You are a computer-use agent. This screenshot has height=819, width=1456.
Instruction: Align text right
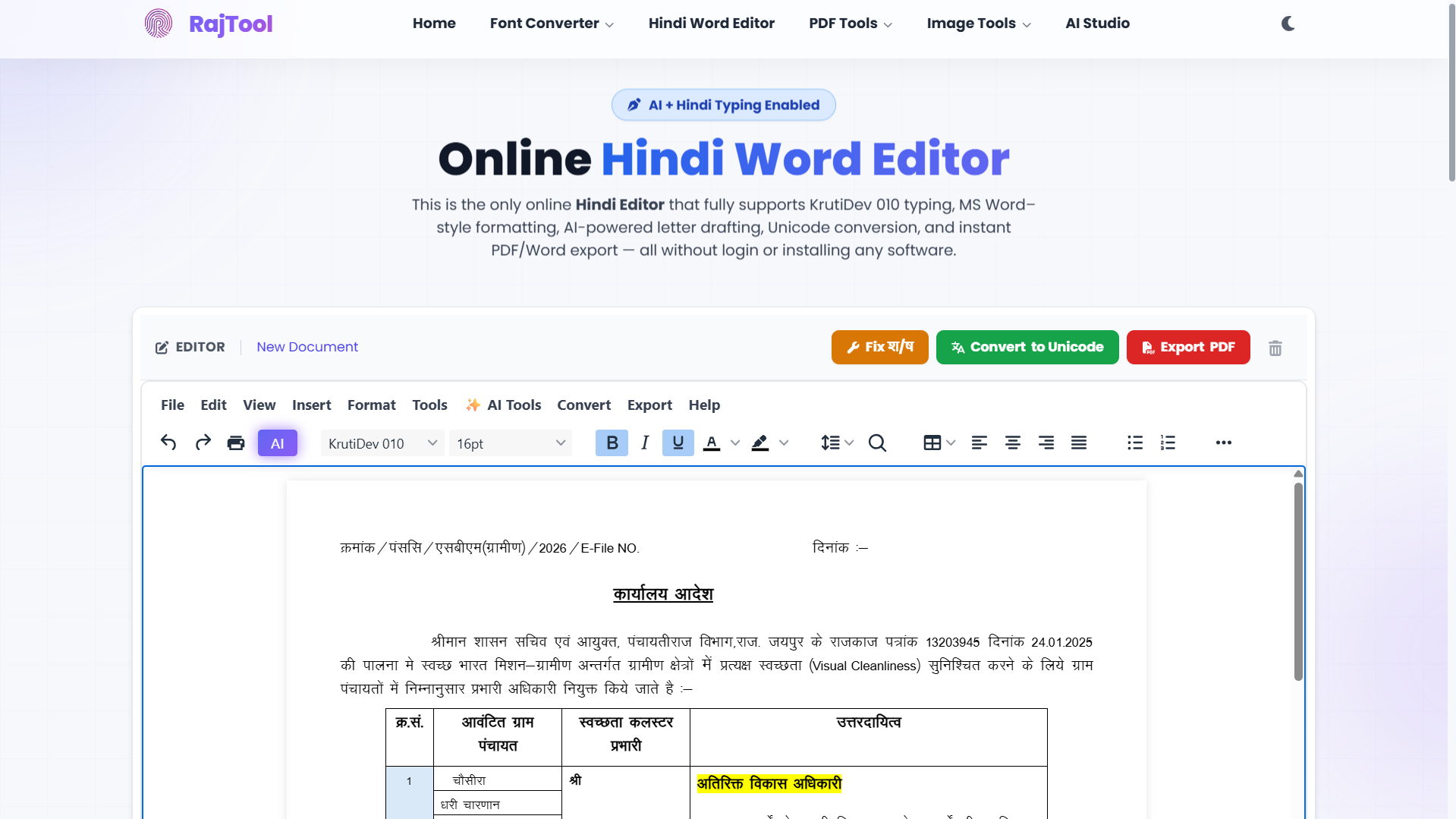pyautogui.click(x=1046, y=443)
